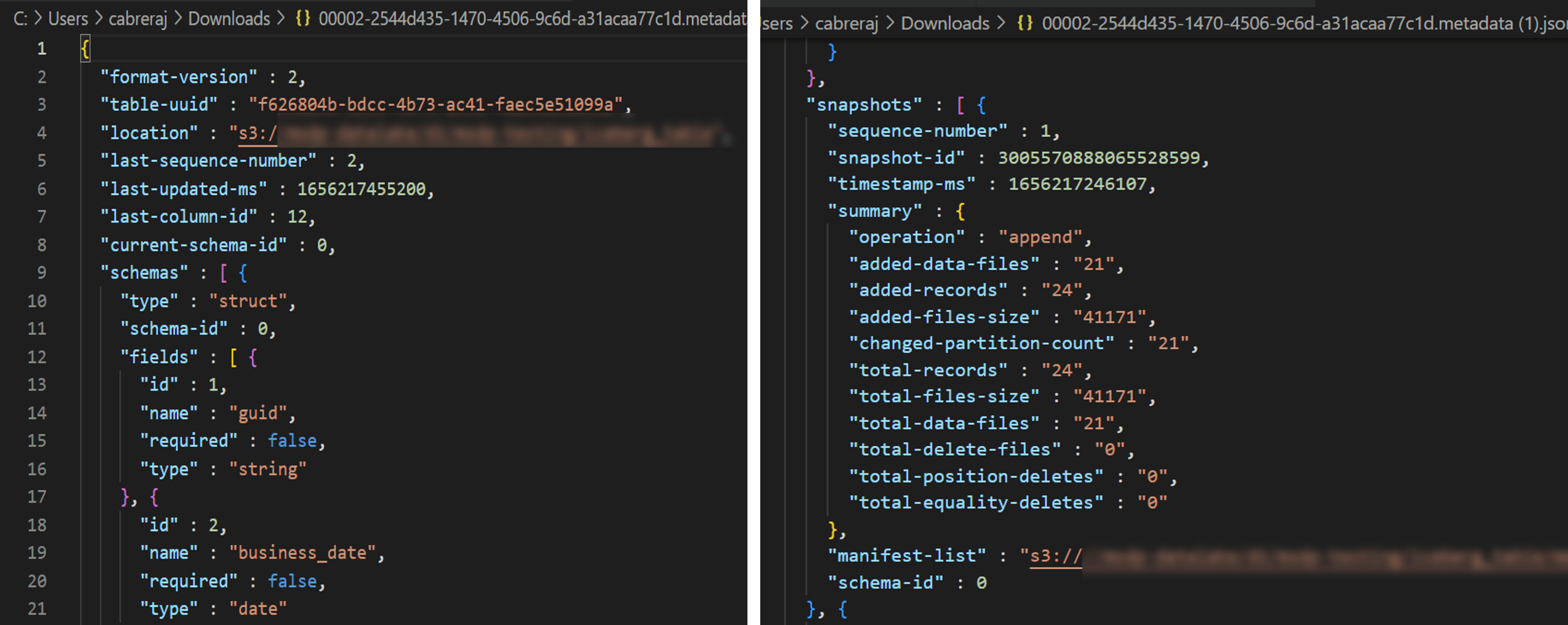Place cursor on the table-uuid value
The width and height of the screenshot is (1568, 625).
436,105
